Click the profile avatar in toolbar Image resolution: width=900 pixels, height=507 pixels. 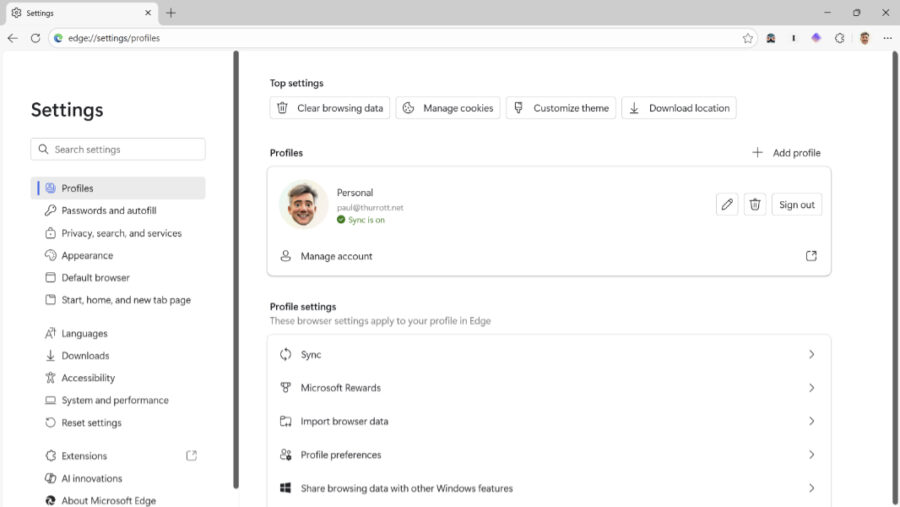(x=864, y=38)
